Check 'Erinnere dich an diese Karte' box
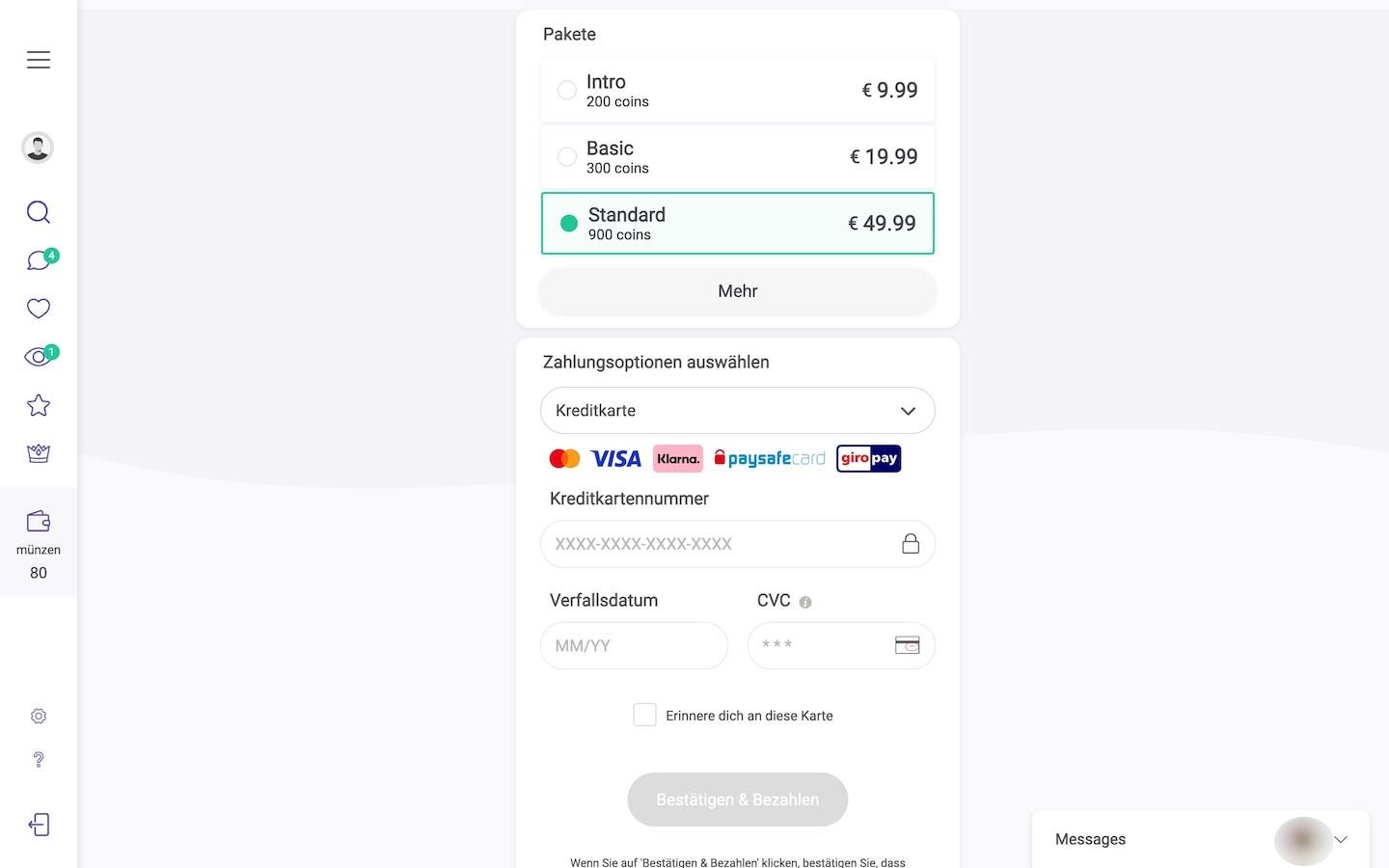The image size is (1389, 868). click(x=644, y=715)
